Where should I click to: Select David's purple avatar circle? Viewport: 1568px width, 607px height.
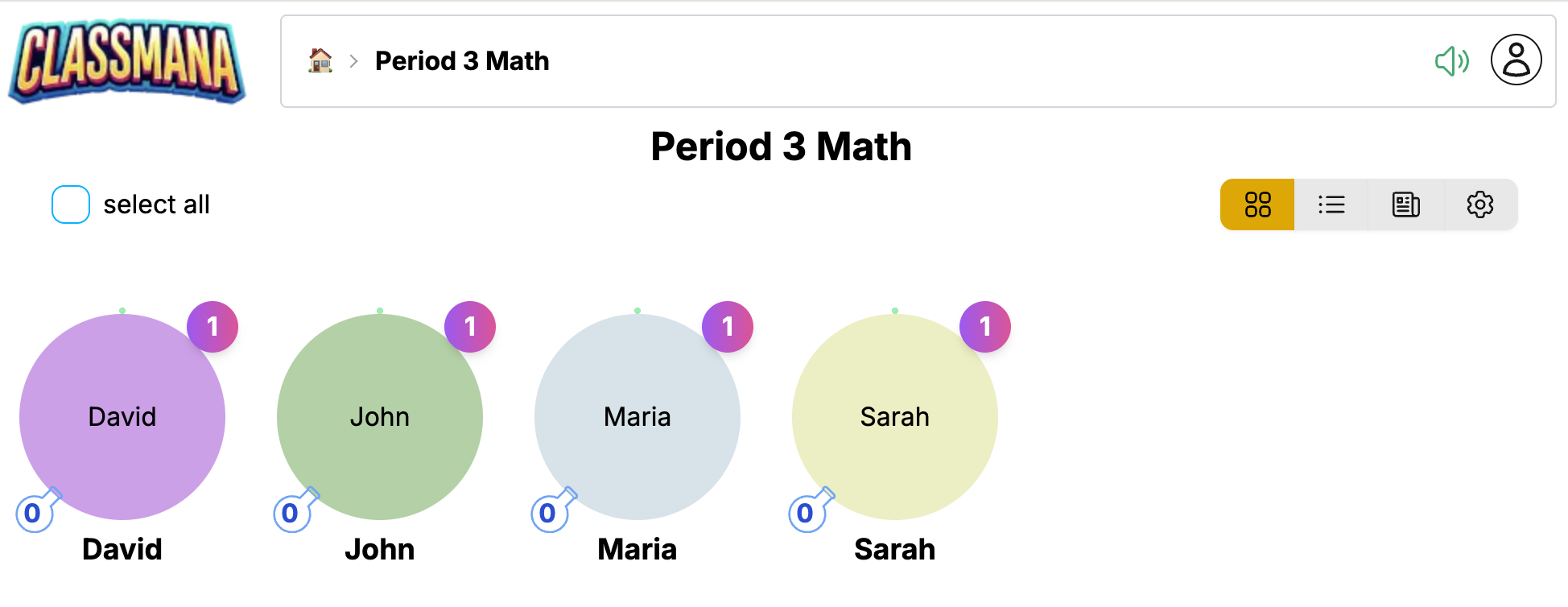coord(122,417)
